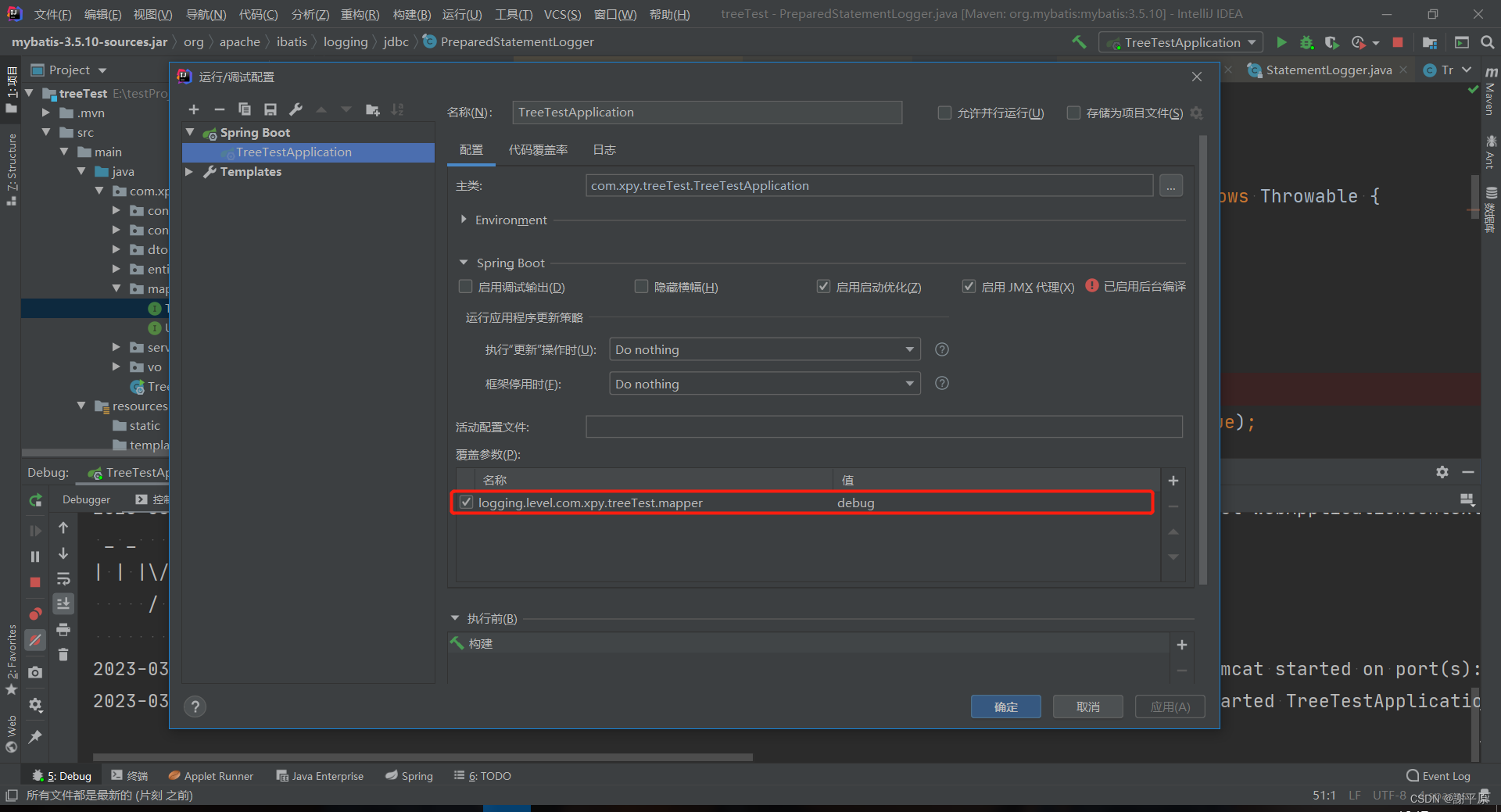Open Event Log in status bar
1501x812 pixels.
tap(1438, 775)
